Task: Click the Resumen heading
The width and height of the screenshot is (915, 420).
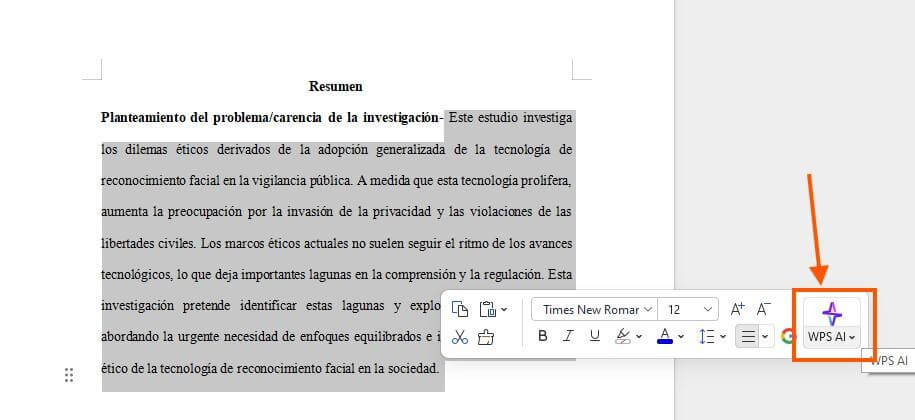Action: (336, 87)
